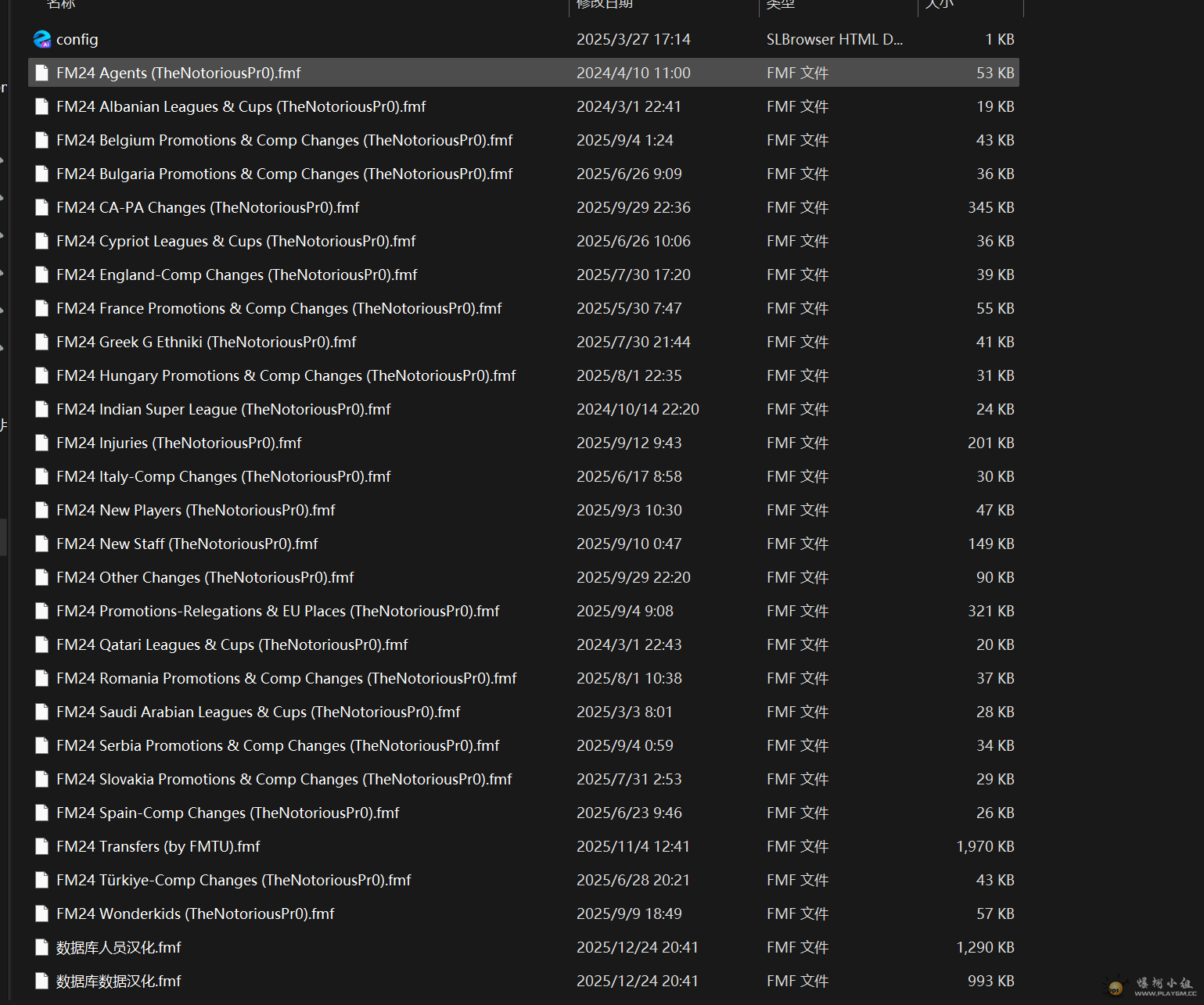The width and height of the screenshot is (1204, 1005).
Task: Select the FM24 Indian Super League file
Action: [223, 409]
